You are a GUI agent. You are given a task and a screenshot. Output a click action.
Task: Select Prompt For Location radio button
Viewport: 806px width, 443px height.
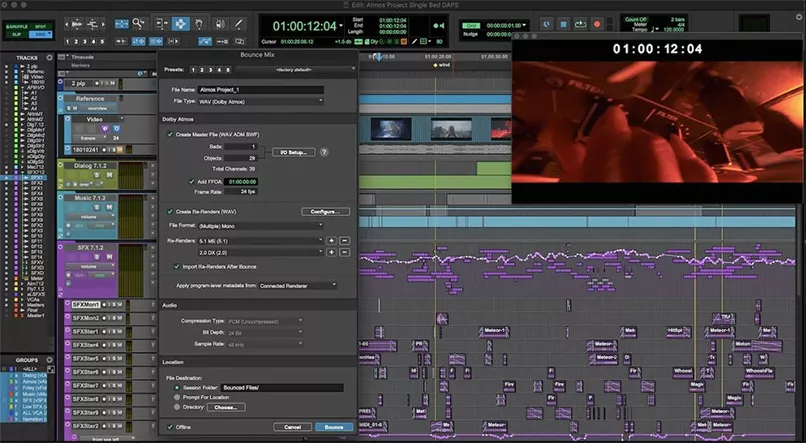pyautogui.click(x=177, y=397)
